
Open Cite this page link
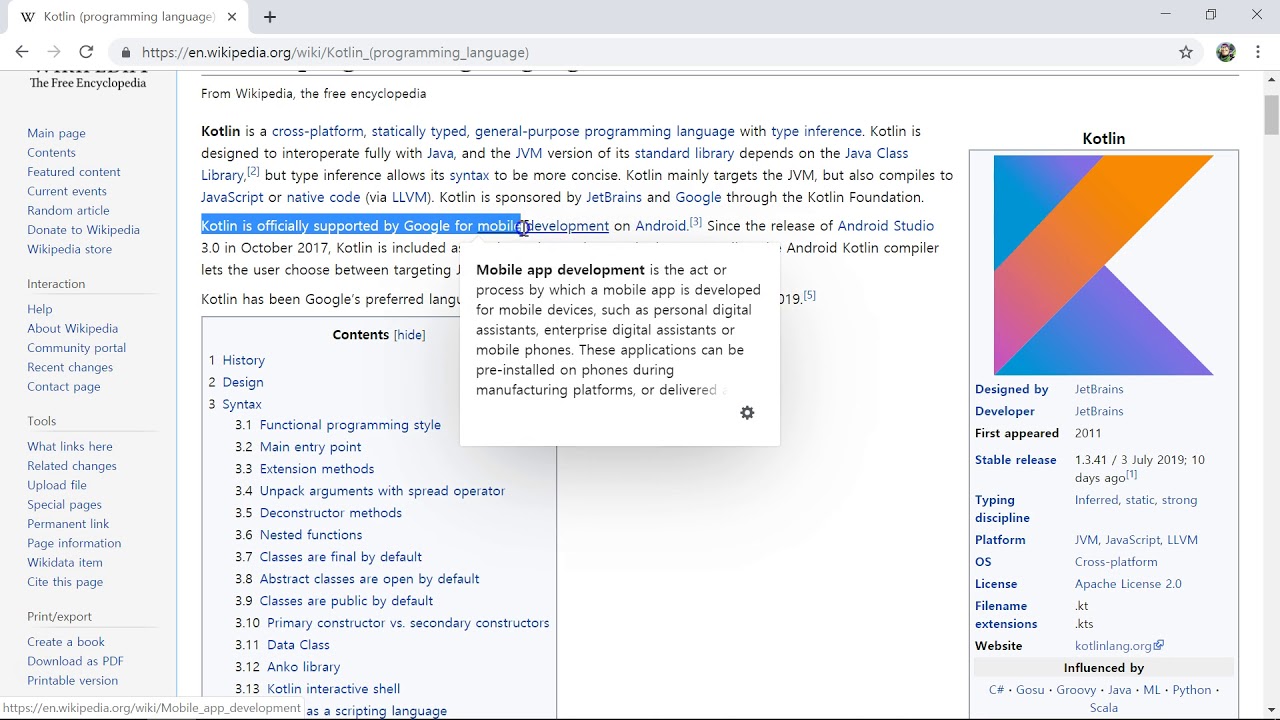point(65,582)
